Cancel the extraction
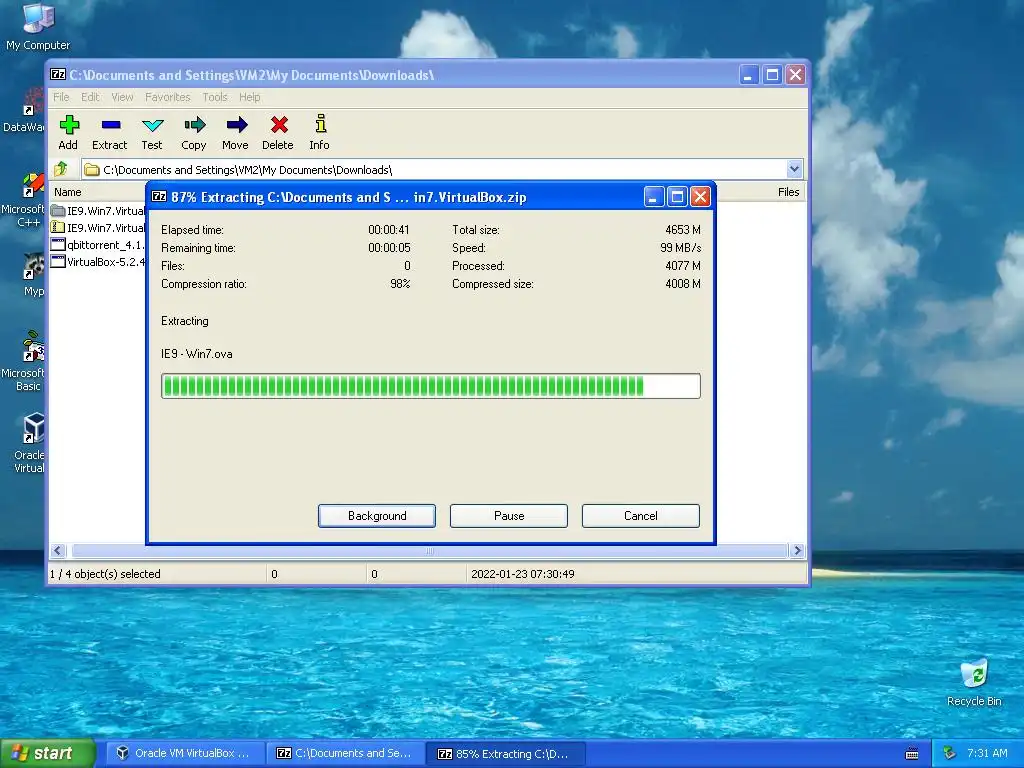1024x768 pixels. click(x=641, y=516)
